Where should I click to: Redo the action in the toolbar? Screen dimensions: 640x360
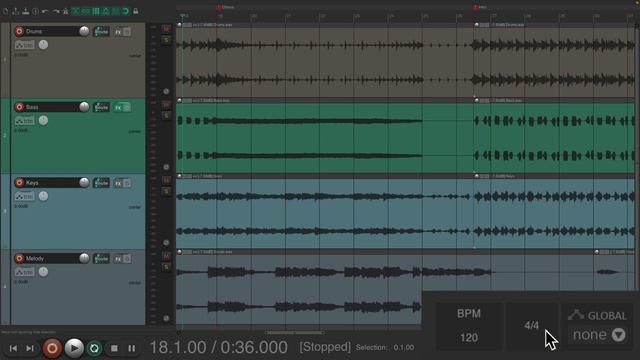[56, 11]
